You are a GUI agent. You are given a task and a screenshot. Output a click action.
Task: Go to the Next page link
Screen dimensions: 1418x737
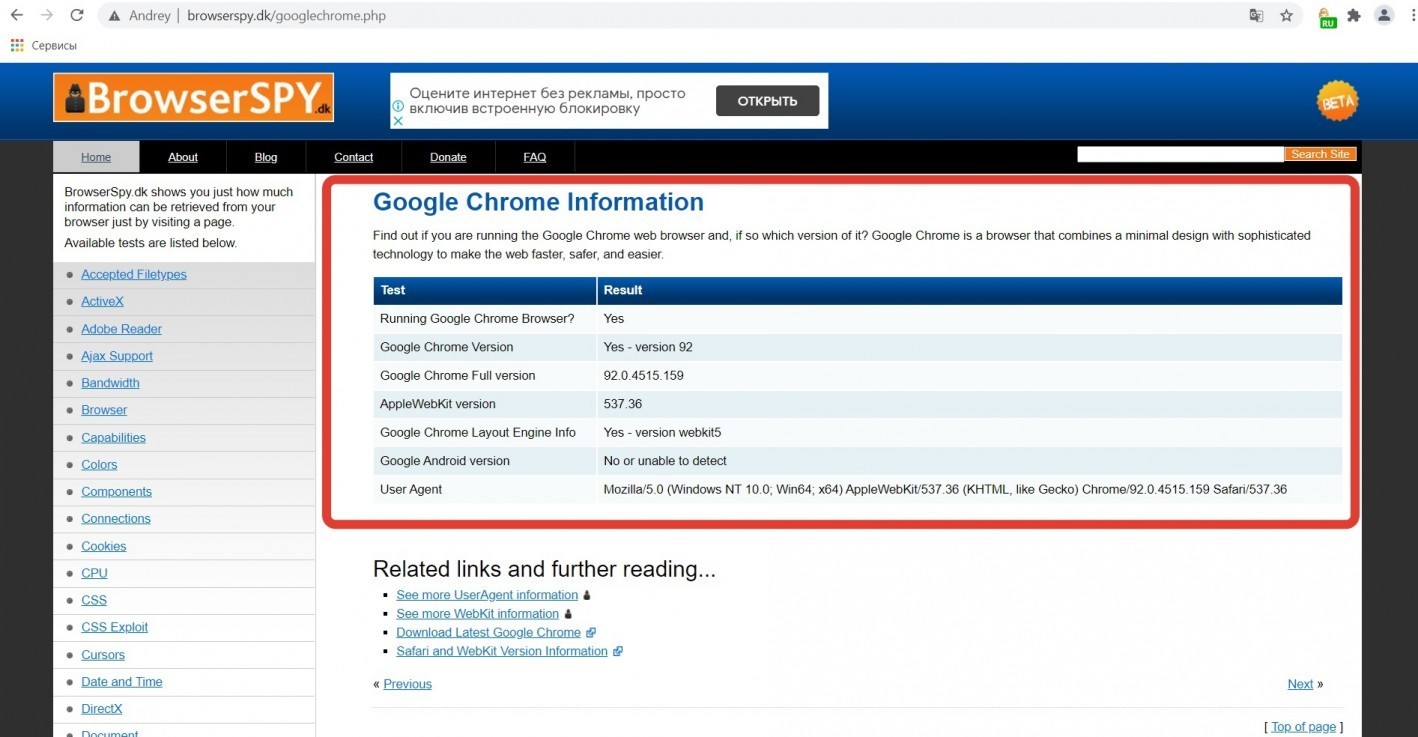1300,684
